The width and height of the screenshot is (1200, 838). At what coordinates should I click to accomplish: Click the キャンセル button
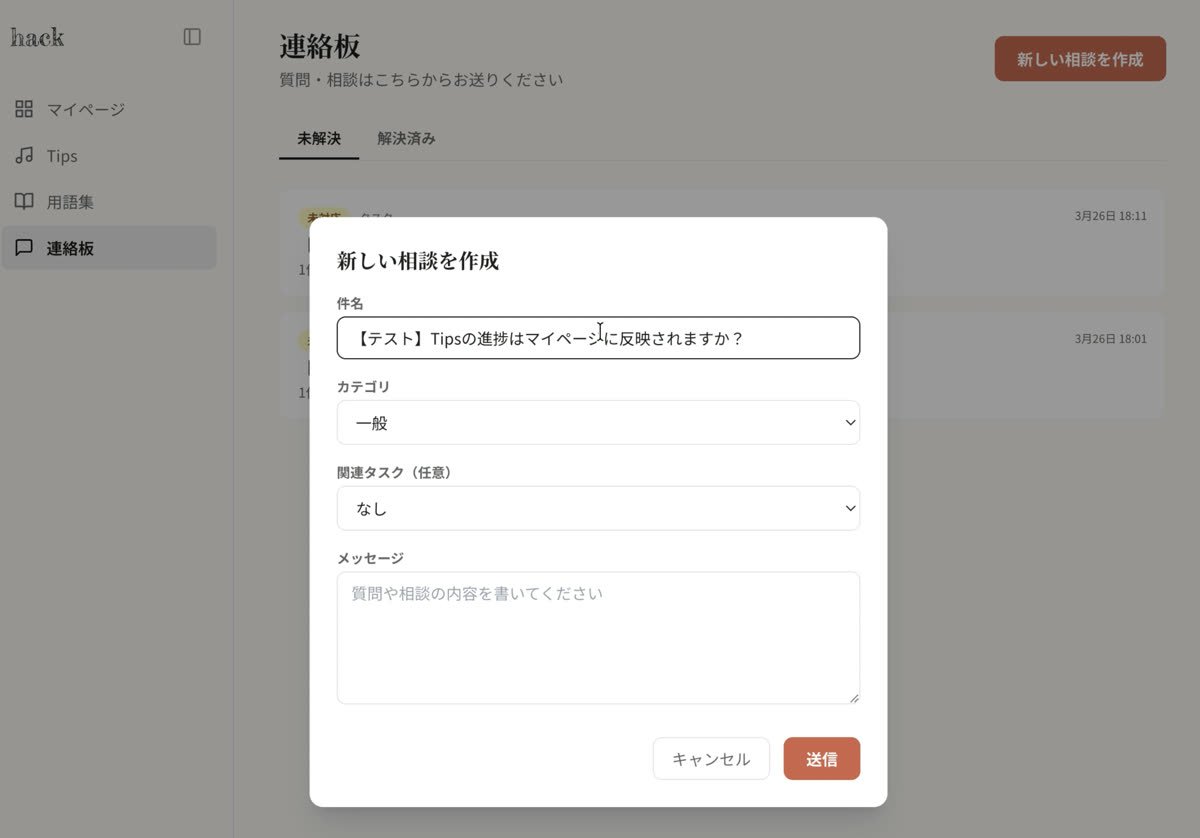pyautogui.click(x=711, y=759)
